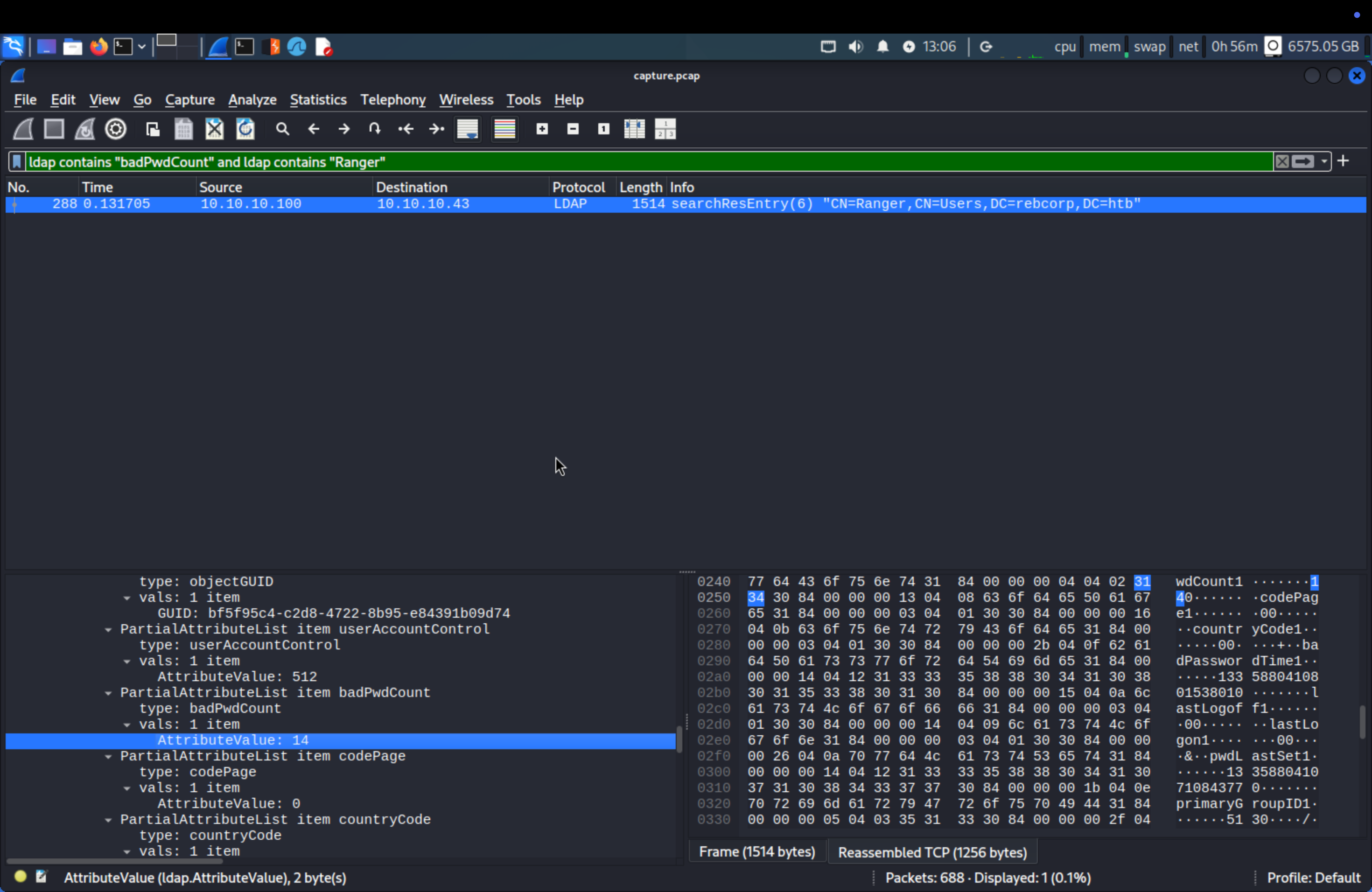Jump to the first packet
The height and width of the screenshot is (892, 1372).
(x=406, y=129)
